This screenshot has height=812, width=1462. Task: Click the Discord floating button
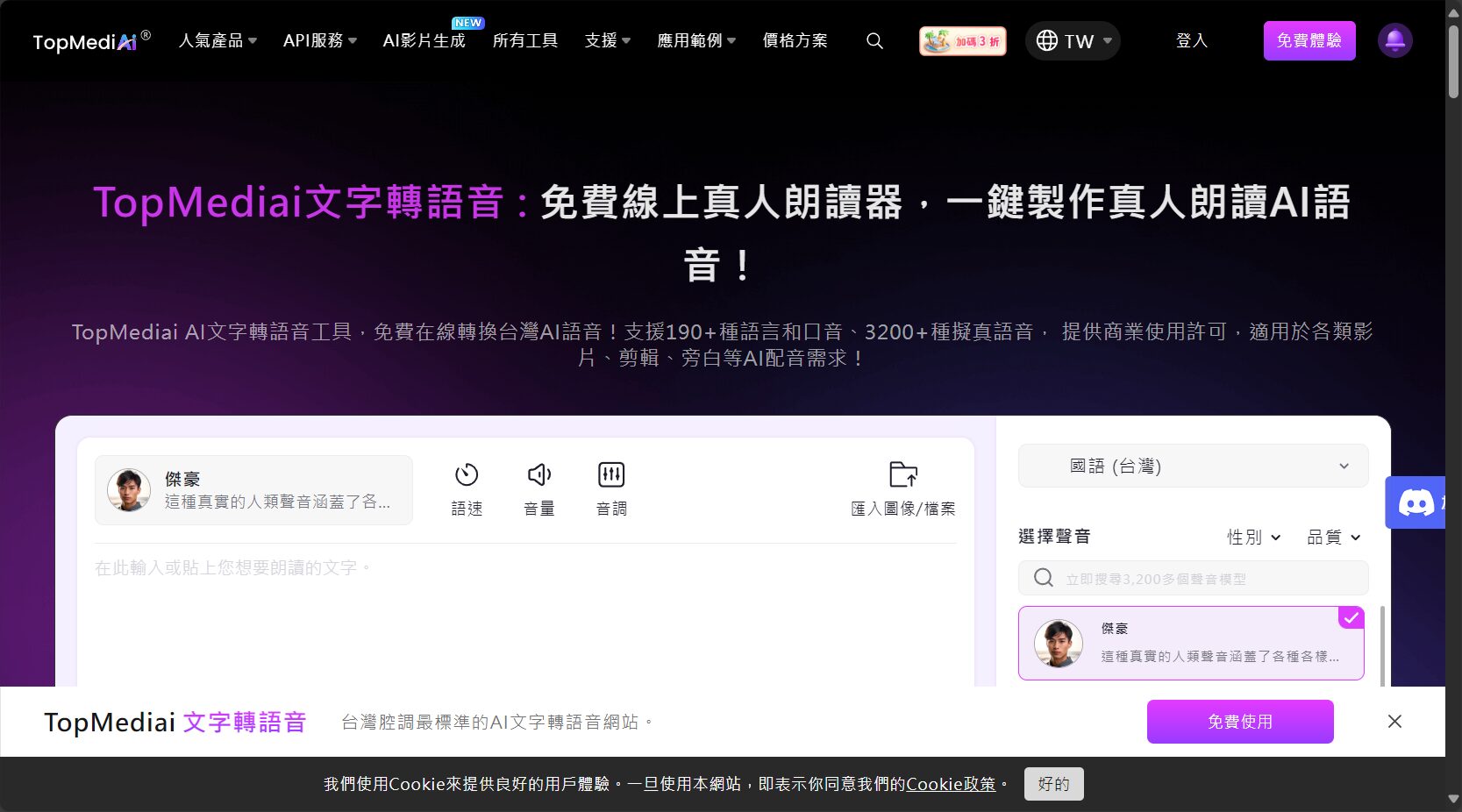pos(1415,502)
